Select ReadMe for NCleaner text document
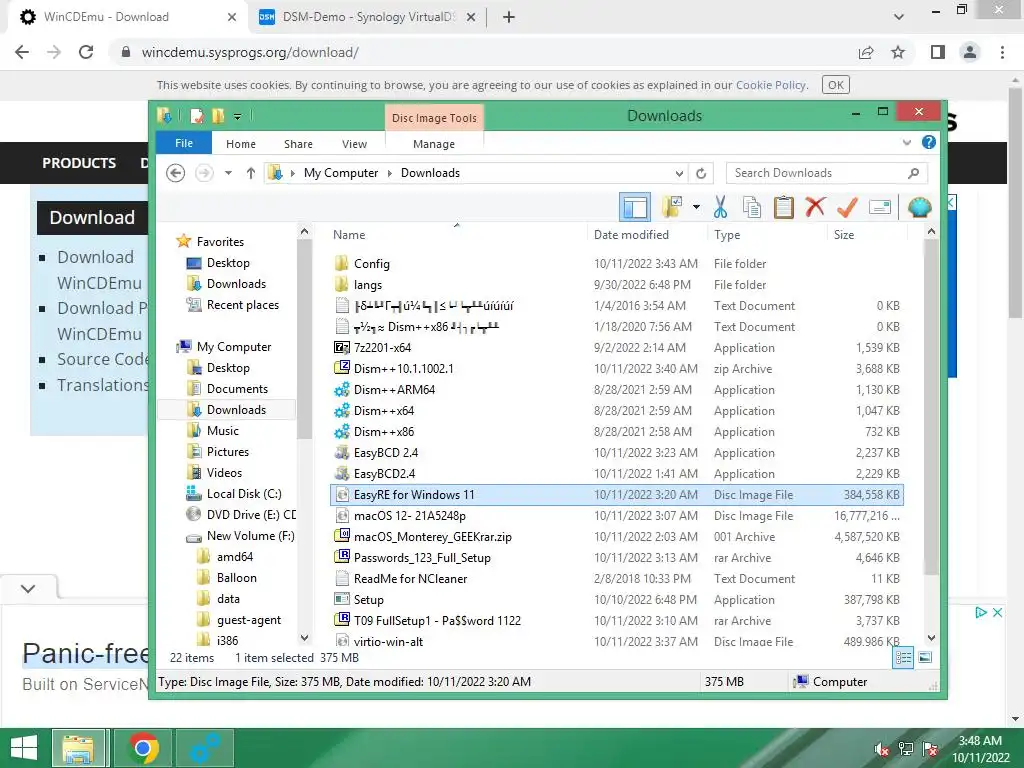The height and width of the screenshot is (768, 1024). click(617, 579)
